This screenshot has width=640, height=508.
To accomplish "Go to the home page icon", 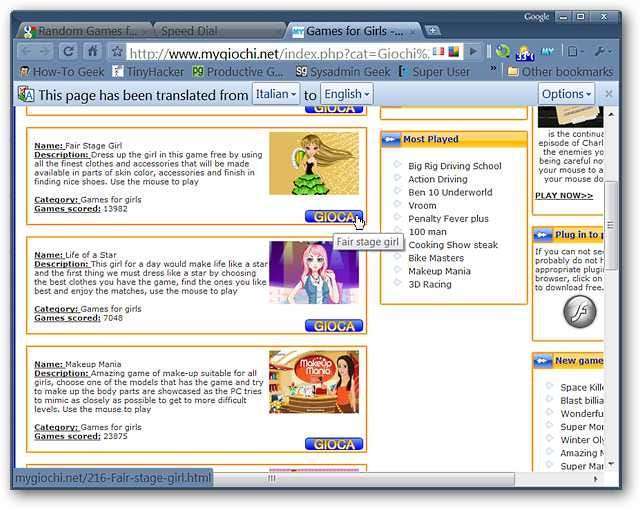I will coord(92,51).
